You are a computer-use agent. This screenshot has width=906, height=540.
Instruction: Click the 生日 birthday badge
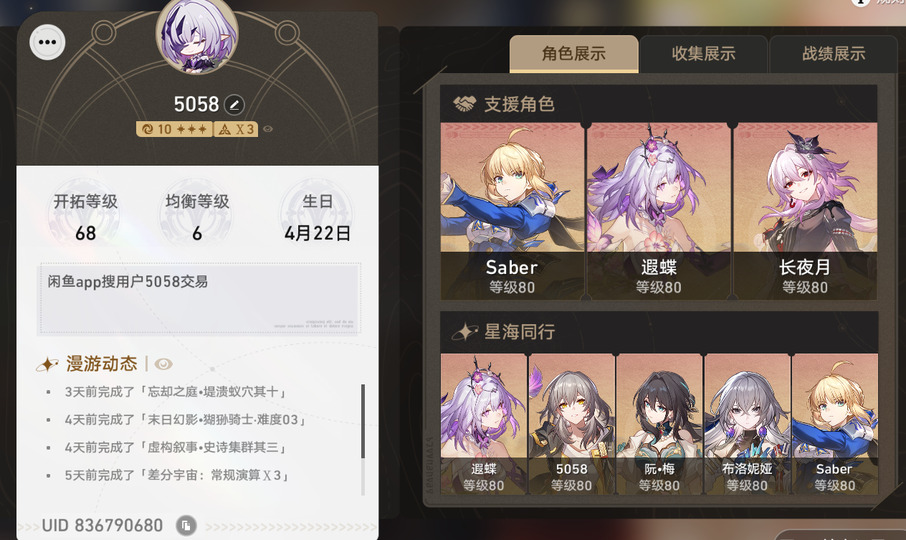coord(317,217)
